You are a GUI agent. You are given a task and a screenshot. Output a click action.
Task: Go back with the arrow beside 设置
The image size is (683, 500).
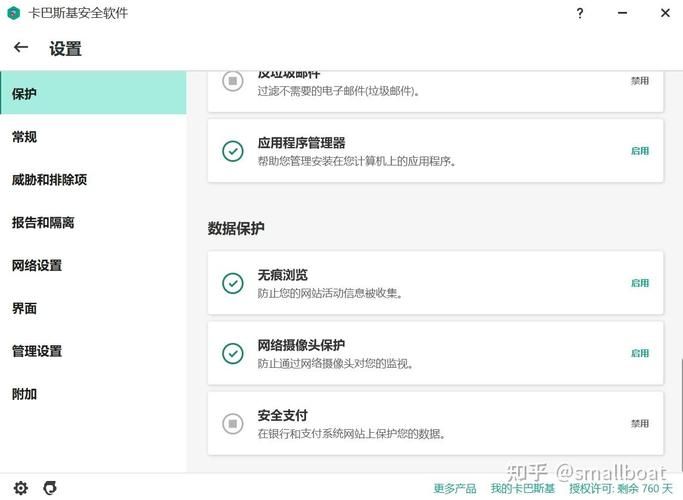[x=20, y=47]
